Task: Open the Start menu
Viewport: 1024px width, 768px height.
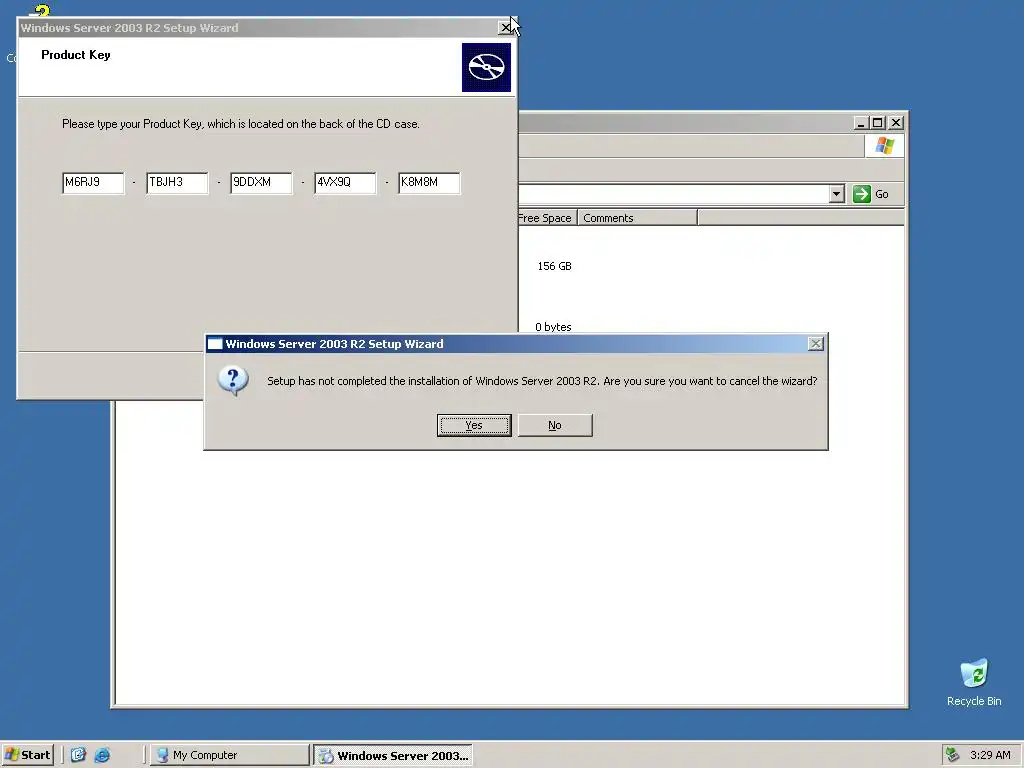Action: click(27, 755)
